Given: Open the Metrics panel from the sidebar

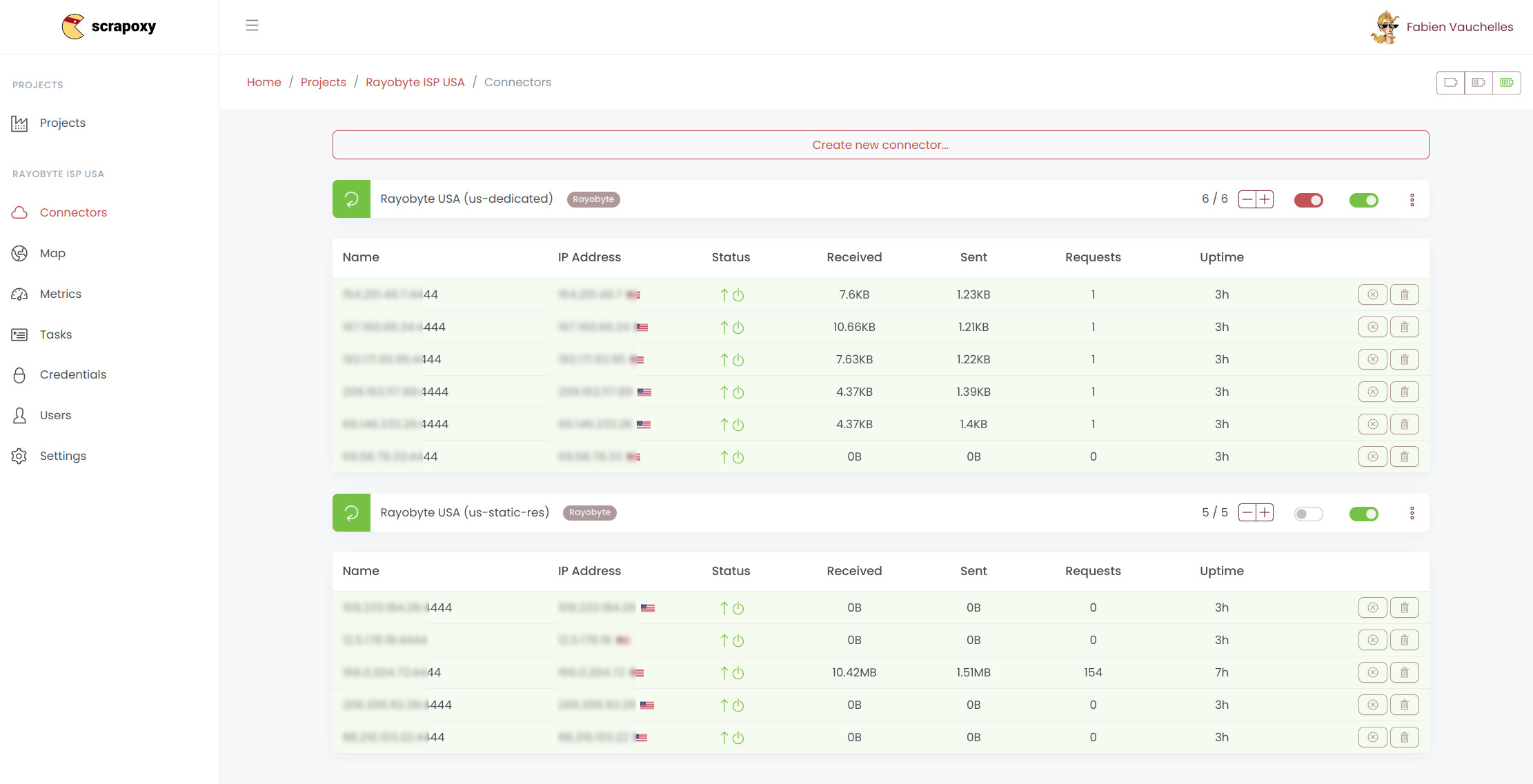Looking at the screenshot, I should click(60, 293).
